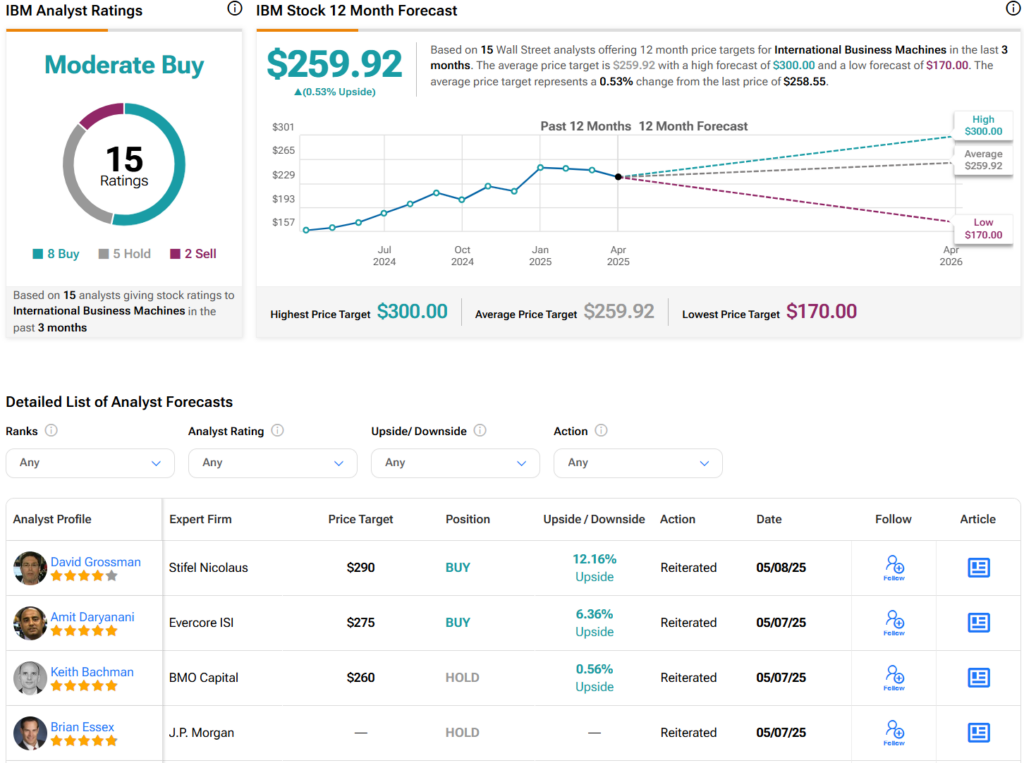1024x763 pixels.
Task: Click HOLD position in J.P. Morgan row
Action: 462,732
